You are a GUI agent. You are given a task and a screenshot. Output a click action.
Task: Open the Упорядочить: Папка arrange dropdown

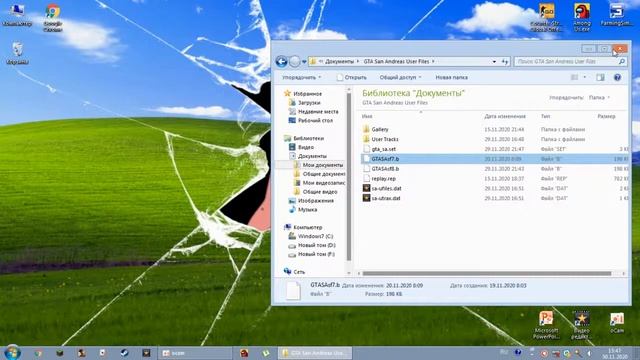coord(599,98)
